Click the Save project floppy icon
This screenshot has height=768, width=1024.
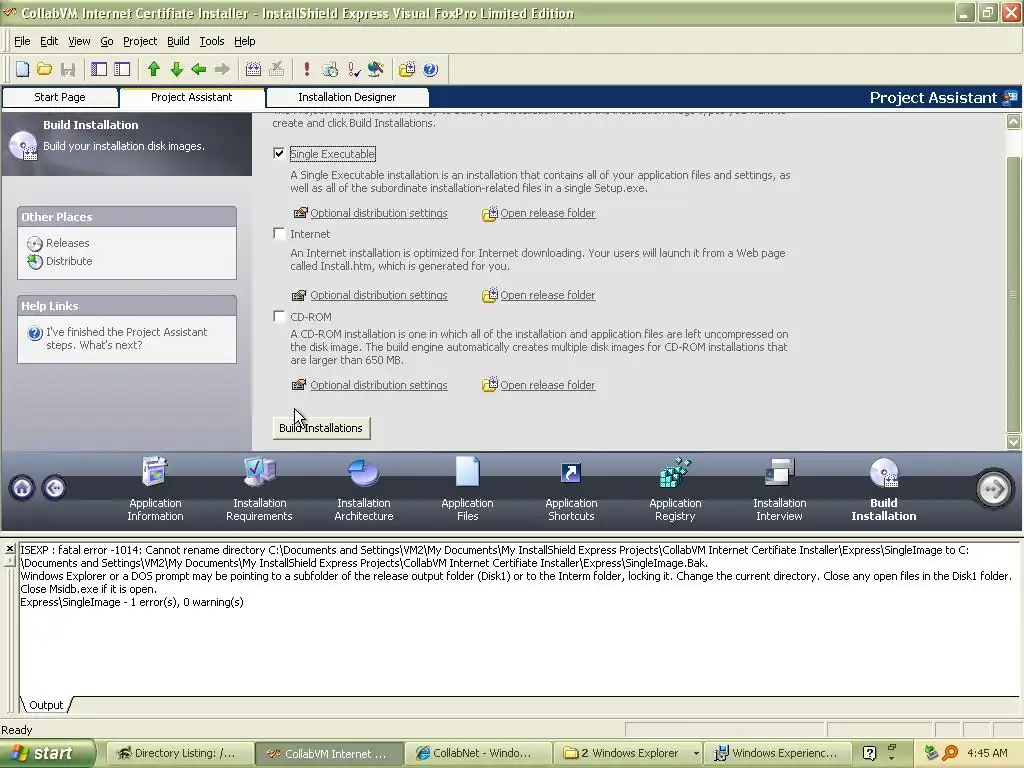click(x=68, y=69)
